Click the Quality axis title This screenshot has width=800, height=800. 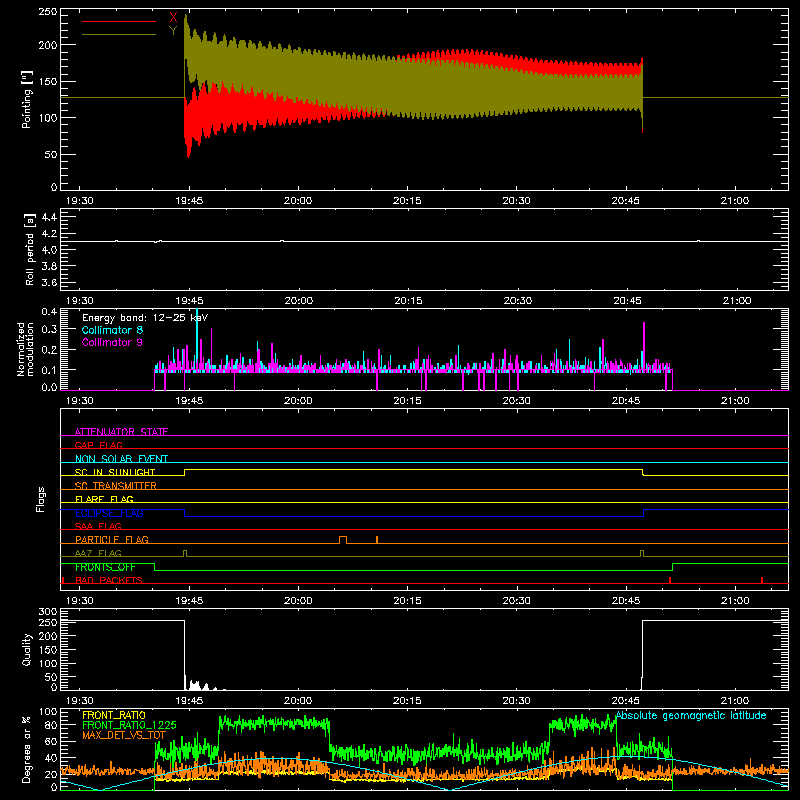coord(27,649)
